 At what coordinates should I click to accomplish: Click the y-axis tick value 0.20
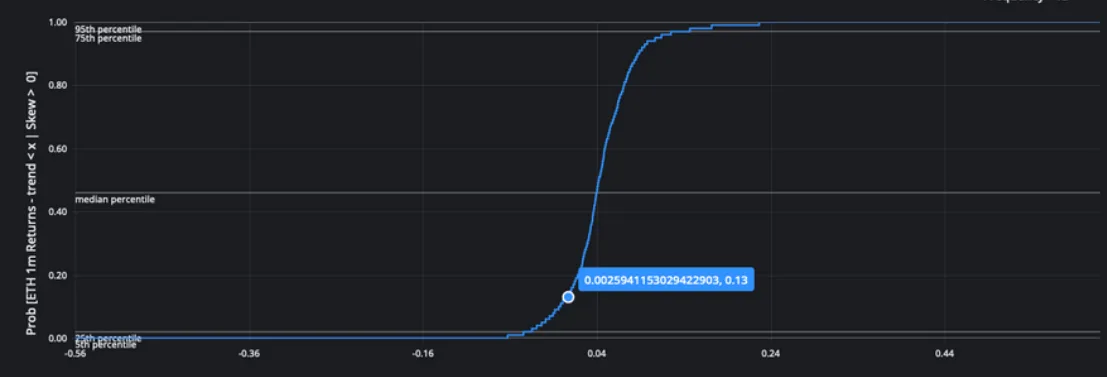pos(57,276)
